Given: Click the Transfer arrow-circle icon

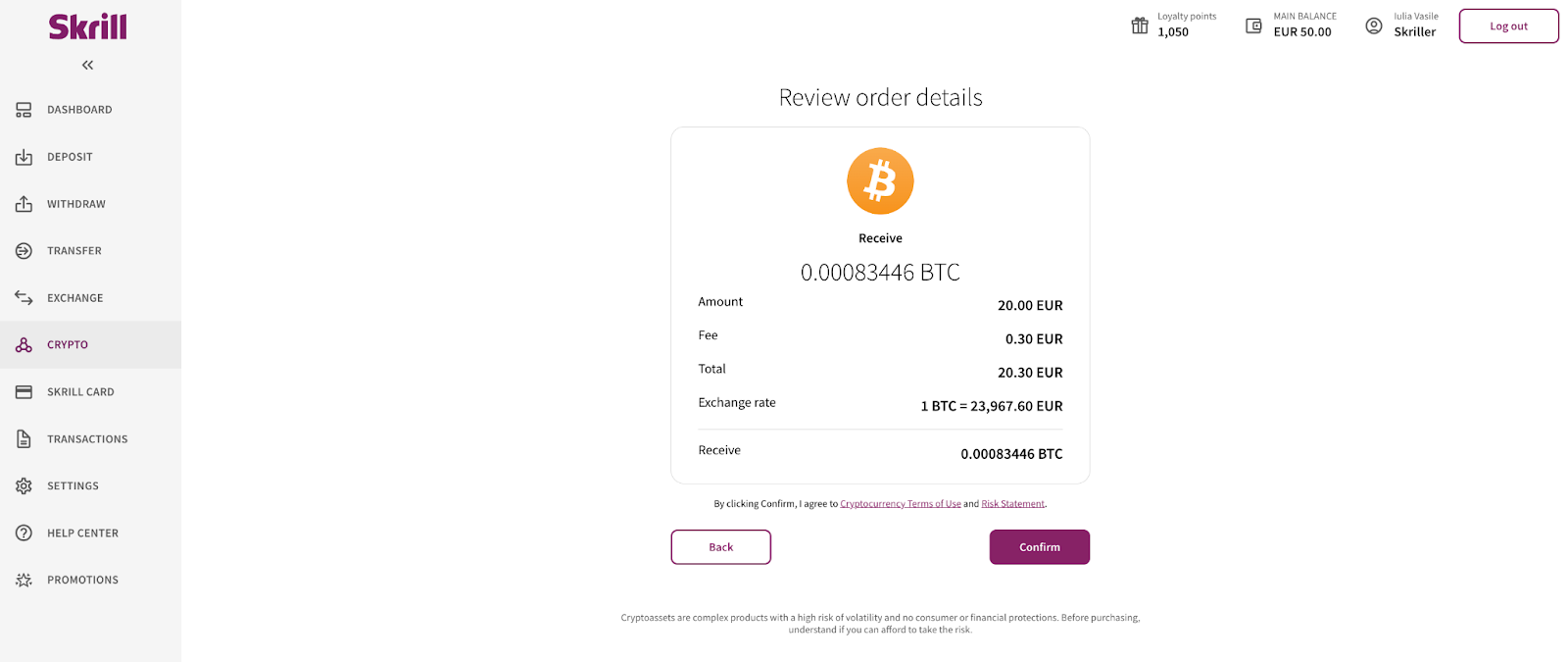Looking at the screenshot, I should click(x=24, y=251).
